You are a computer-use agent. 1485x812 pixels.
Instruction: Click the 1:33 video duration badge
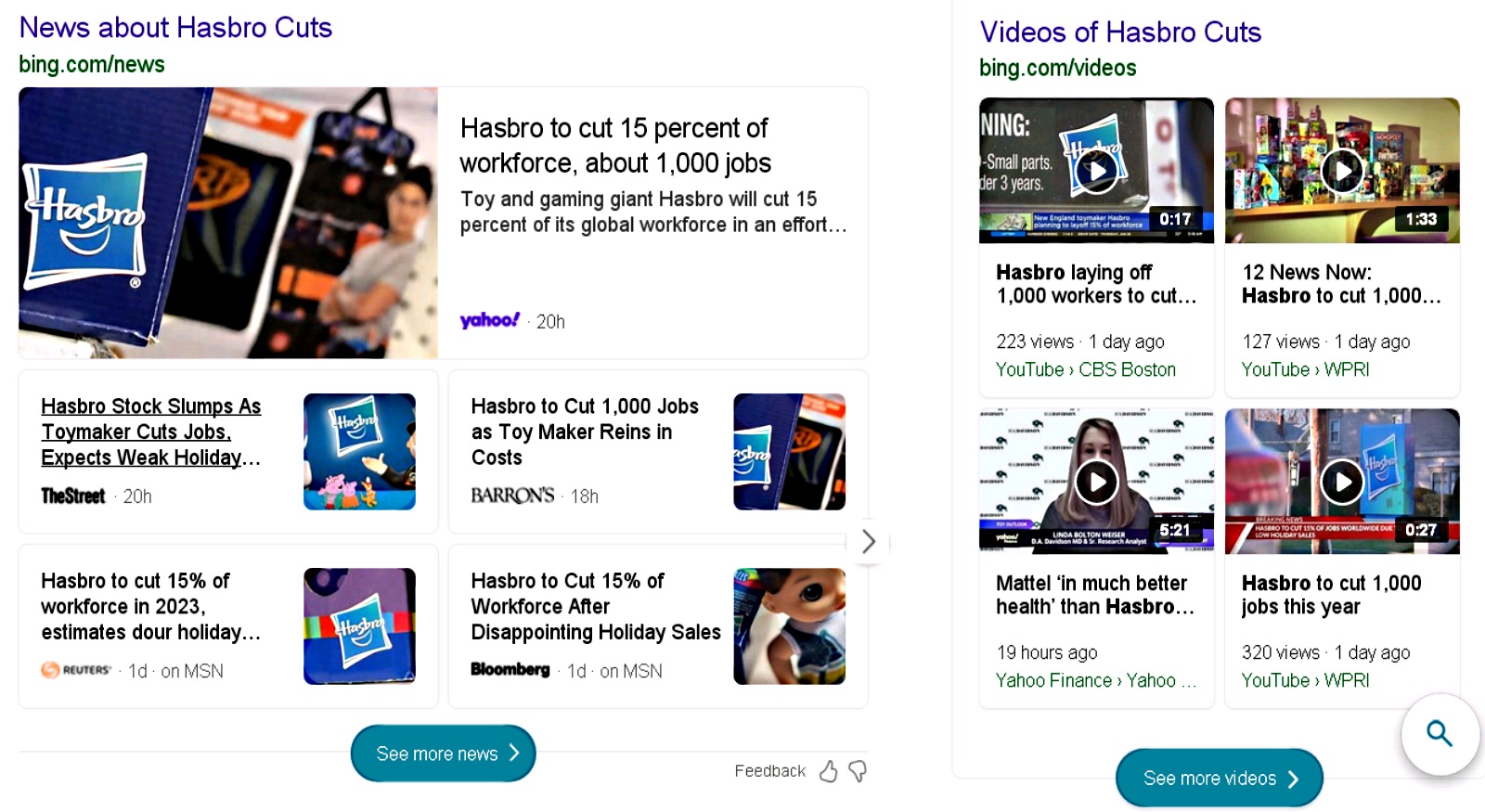(x=1421, y=219)
